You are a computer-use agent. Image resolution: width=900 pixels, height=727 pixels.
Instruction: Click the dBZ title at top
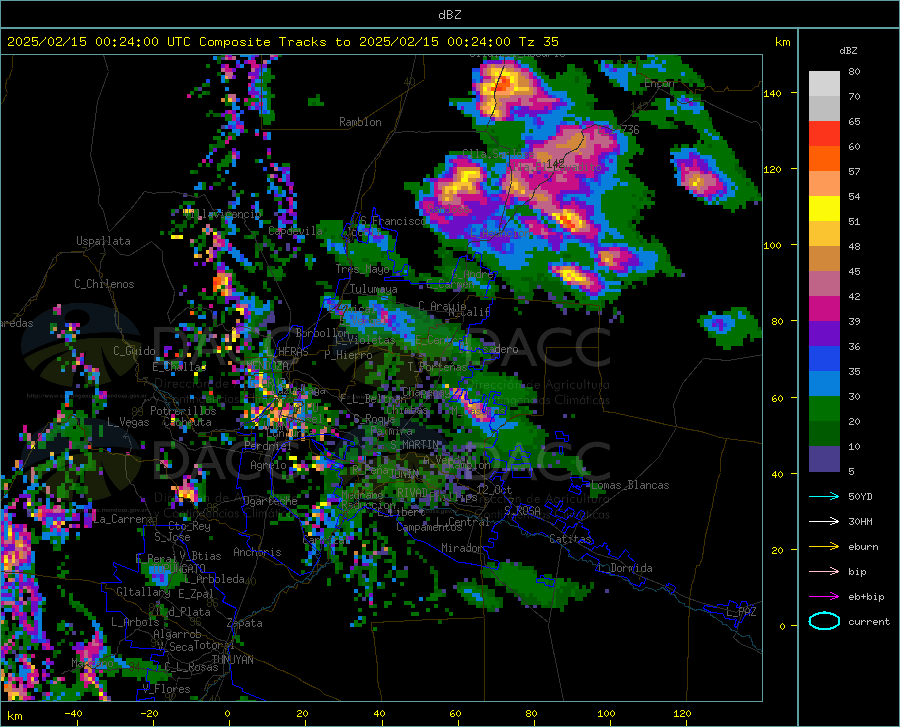(x=449, y=15)
